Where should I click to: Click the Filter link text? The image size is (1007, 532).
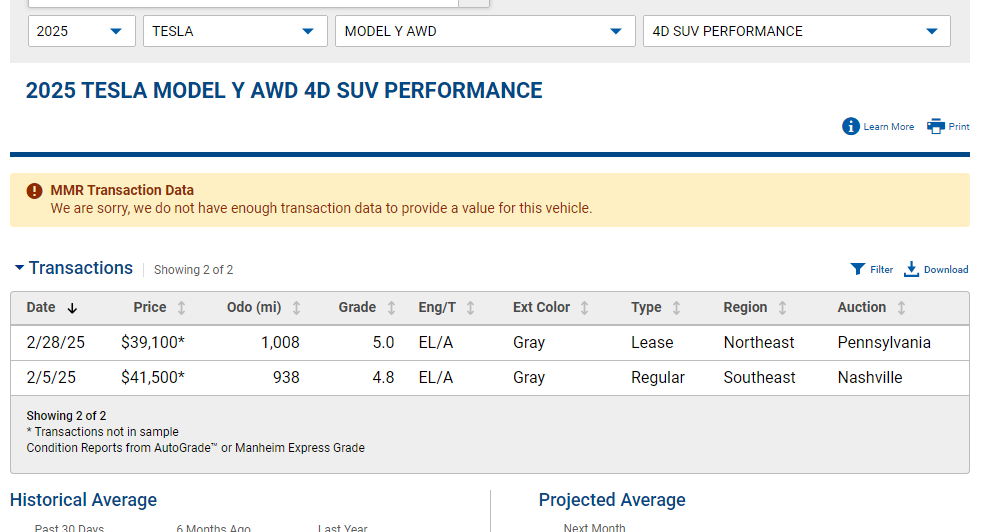coord(881,269)
